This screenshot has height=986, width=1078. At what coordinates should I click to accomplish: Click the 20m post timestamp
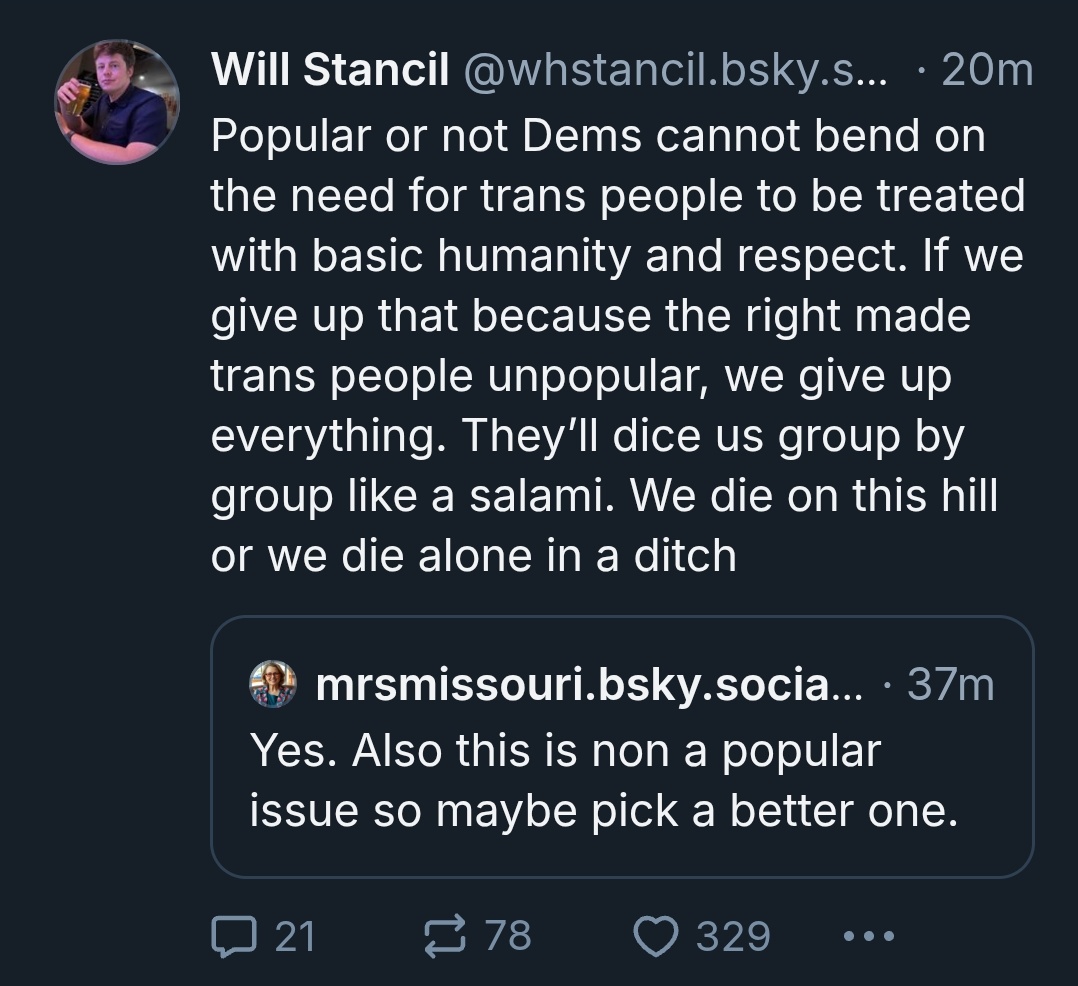point(986,71)
